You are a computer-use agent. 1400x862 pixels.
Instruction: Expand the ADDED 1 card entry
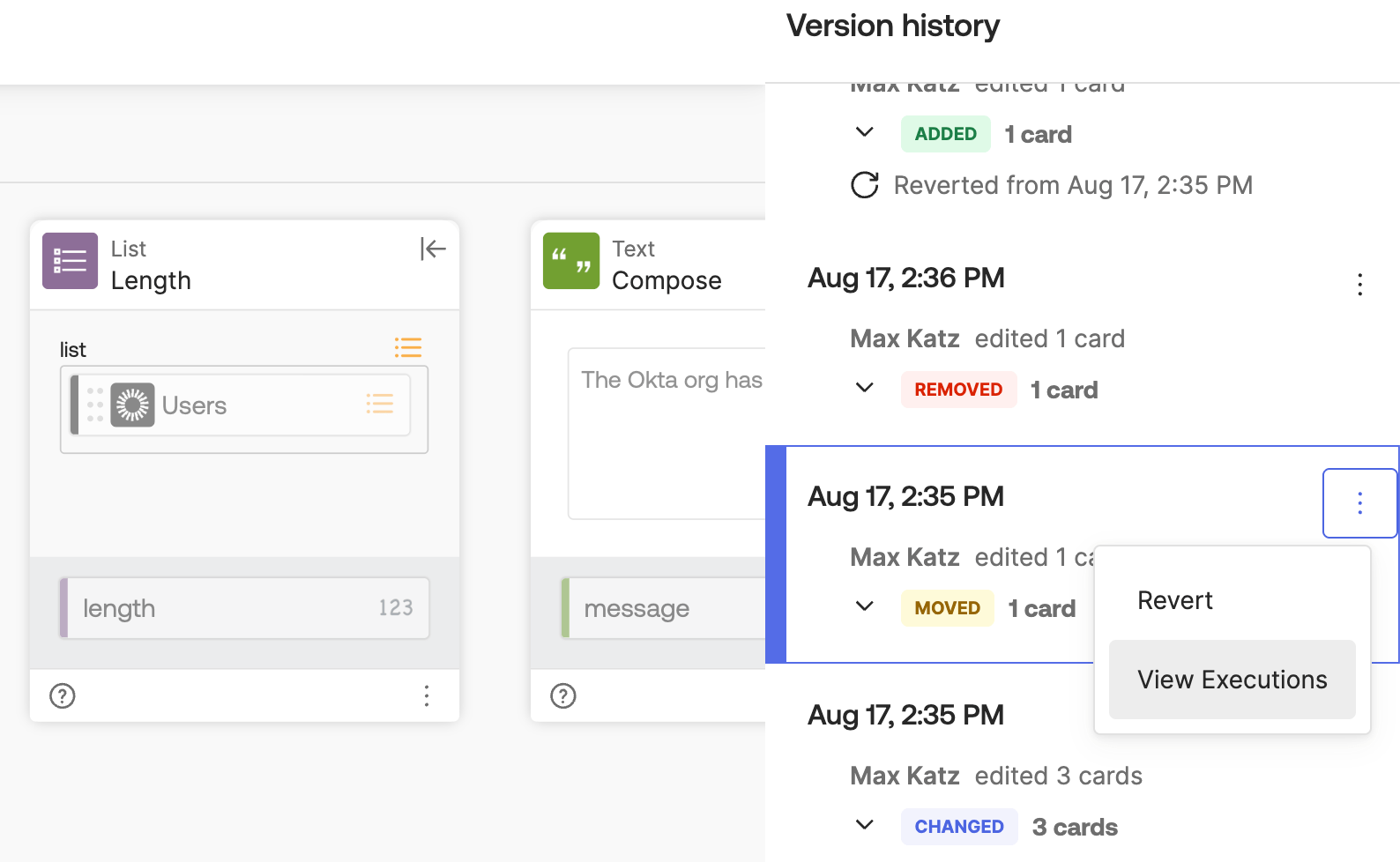[x=865, y=132]
